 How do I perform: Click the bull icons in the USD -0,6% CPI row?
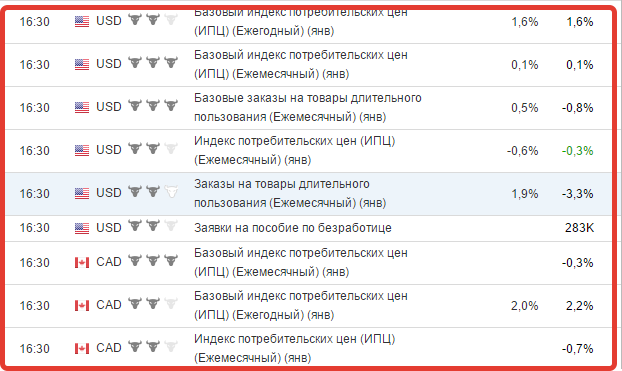pyautogui.click(x=153, y=148)
